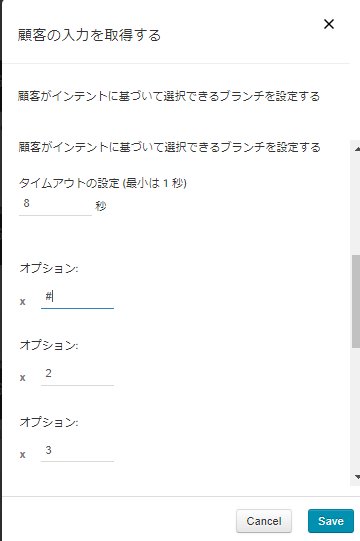Screen dimensions: 360x541
Task: Focus the timeout seconds field showing 8
Action: (55, 204)
